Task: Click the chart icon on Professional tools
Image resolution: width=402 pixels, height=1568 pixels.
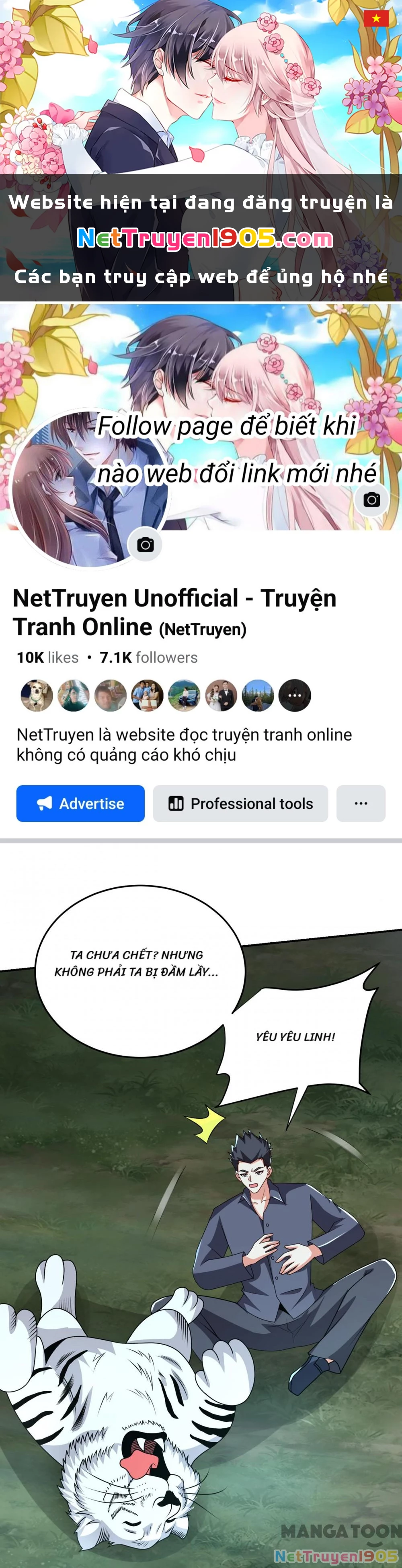Action: (x=176, y=803)
